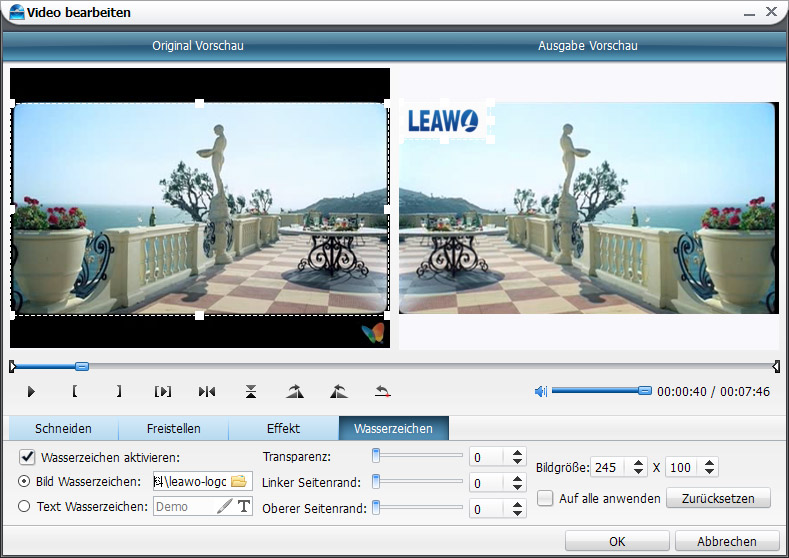The image size is (789, 558).
Task: Select the Text Wasserzeichen radio button
Action: click(25, 507)
